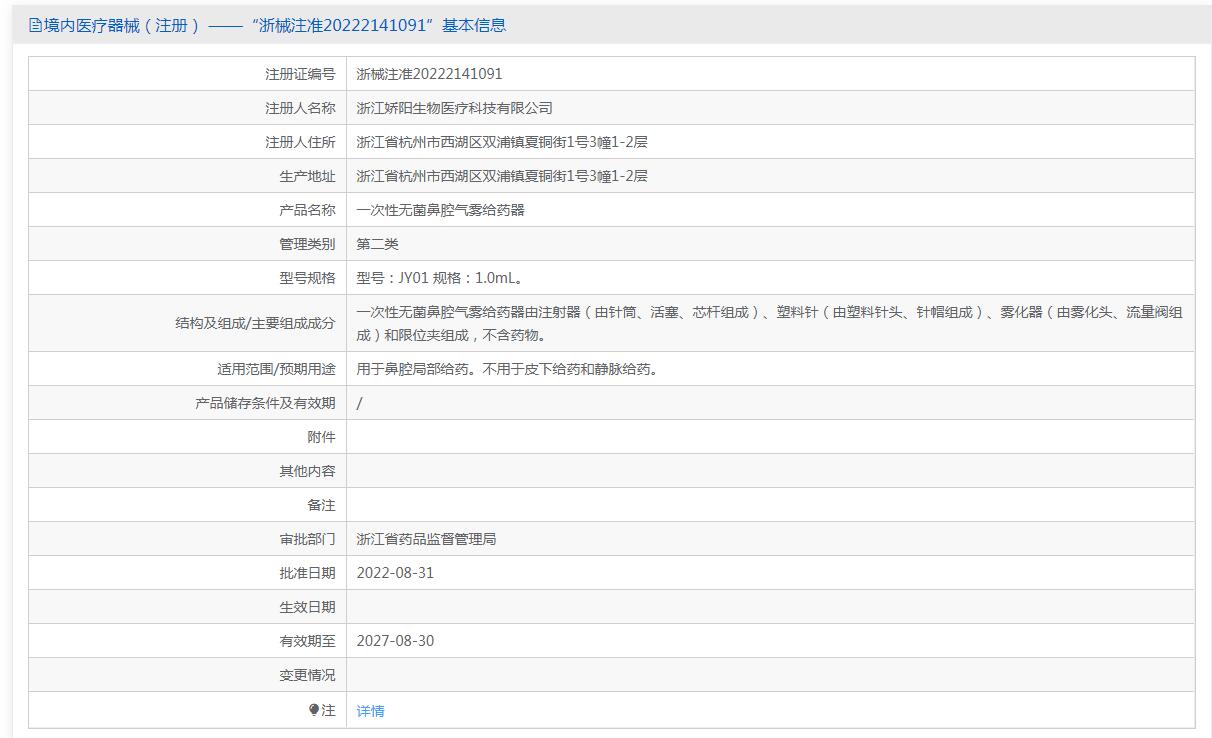Viewport: 1212px width, 738px height.
Task: Click the lightbulb icon beside 注
Action: (314, 710)
